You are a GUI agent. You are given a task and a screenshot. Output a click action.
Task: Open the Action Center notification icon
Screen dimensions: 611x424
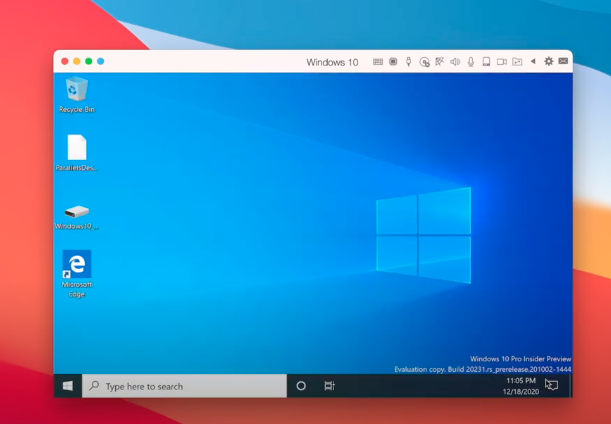coord(551,385)
